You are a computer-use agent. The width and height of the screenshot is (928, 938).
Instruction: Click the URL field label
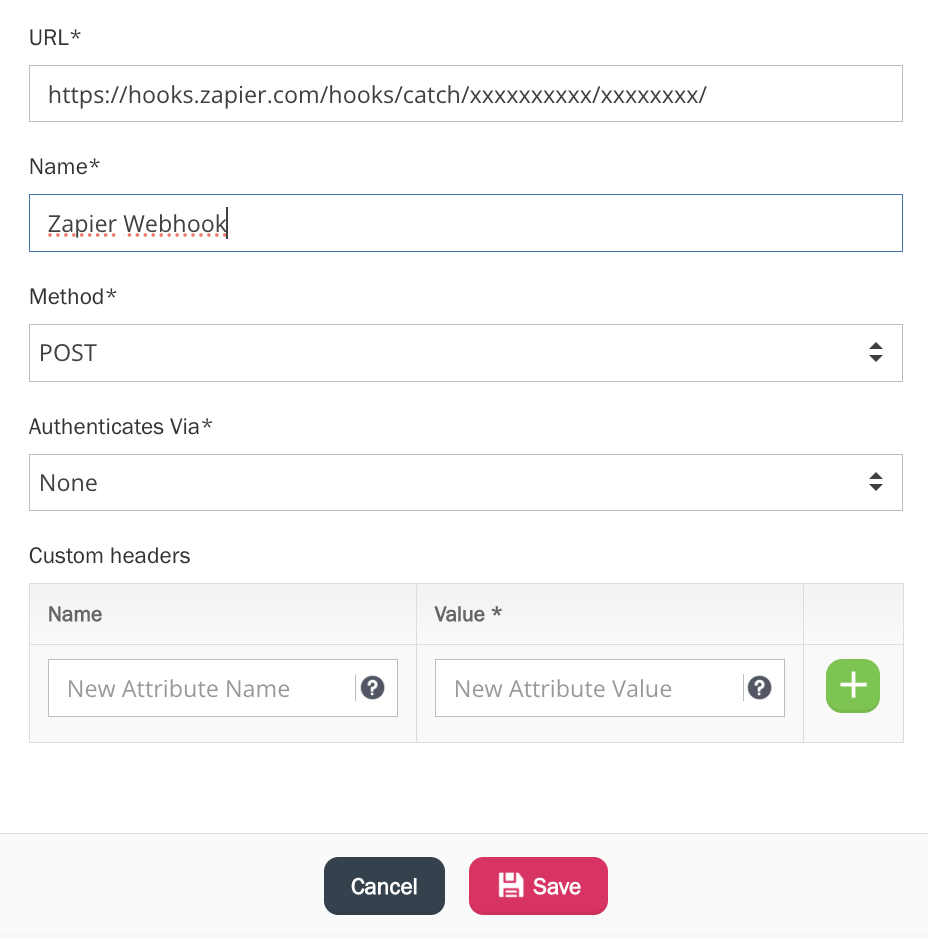[x=54, y=37]
